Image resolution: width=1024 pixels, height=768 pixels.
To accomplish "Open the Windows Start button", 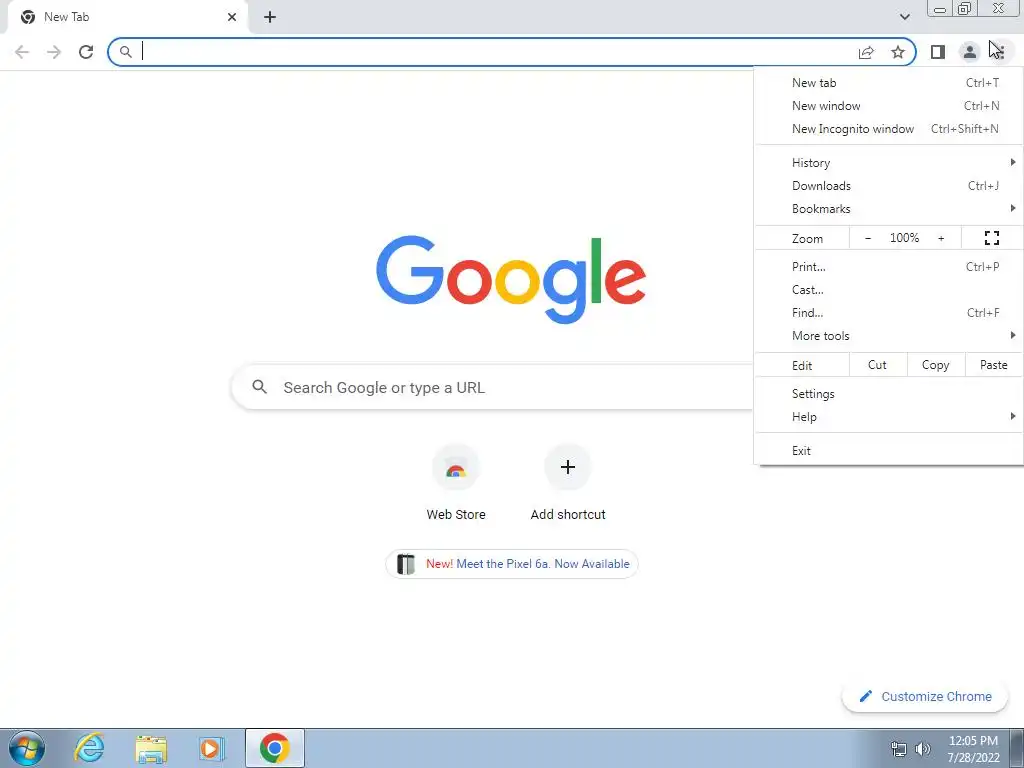I will 27,748.
